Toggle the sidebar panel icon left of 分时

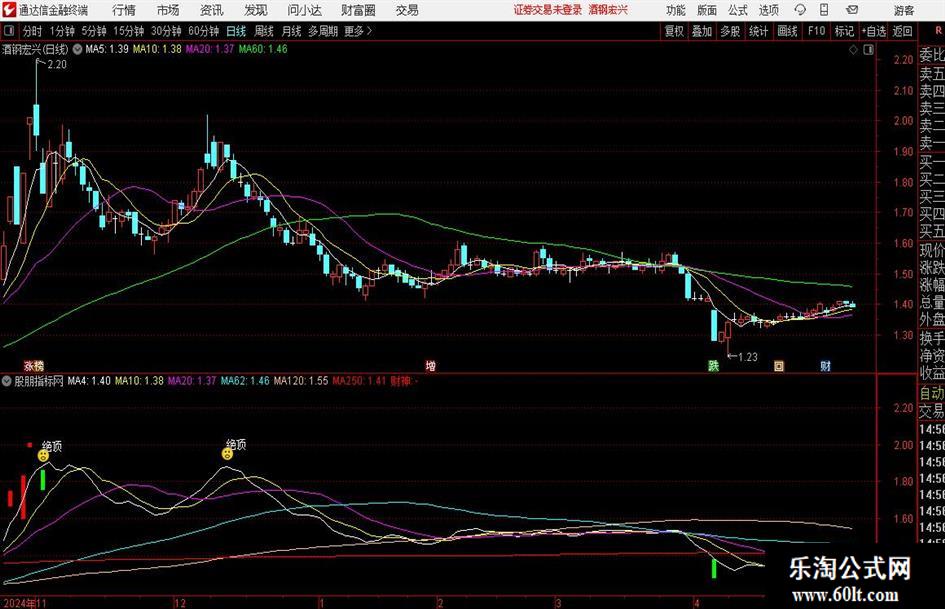[8, 31]
